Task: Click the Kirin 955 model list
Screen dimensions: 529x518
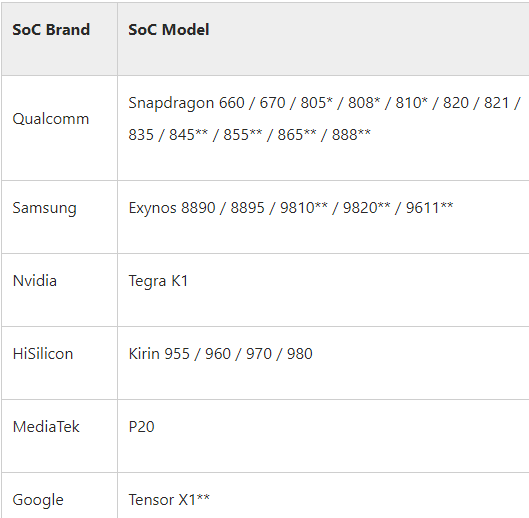Action: [220, 354]
